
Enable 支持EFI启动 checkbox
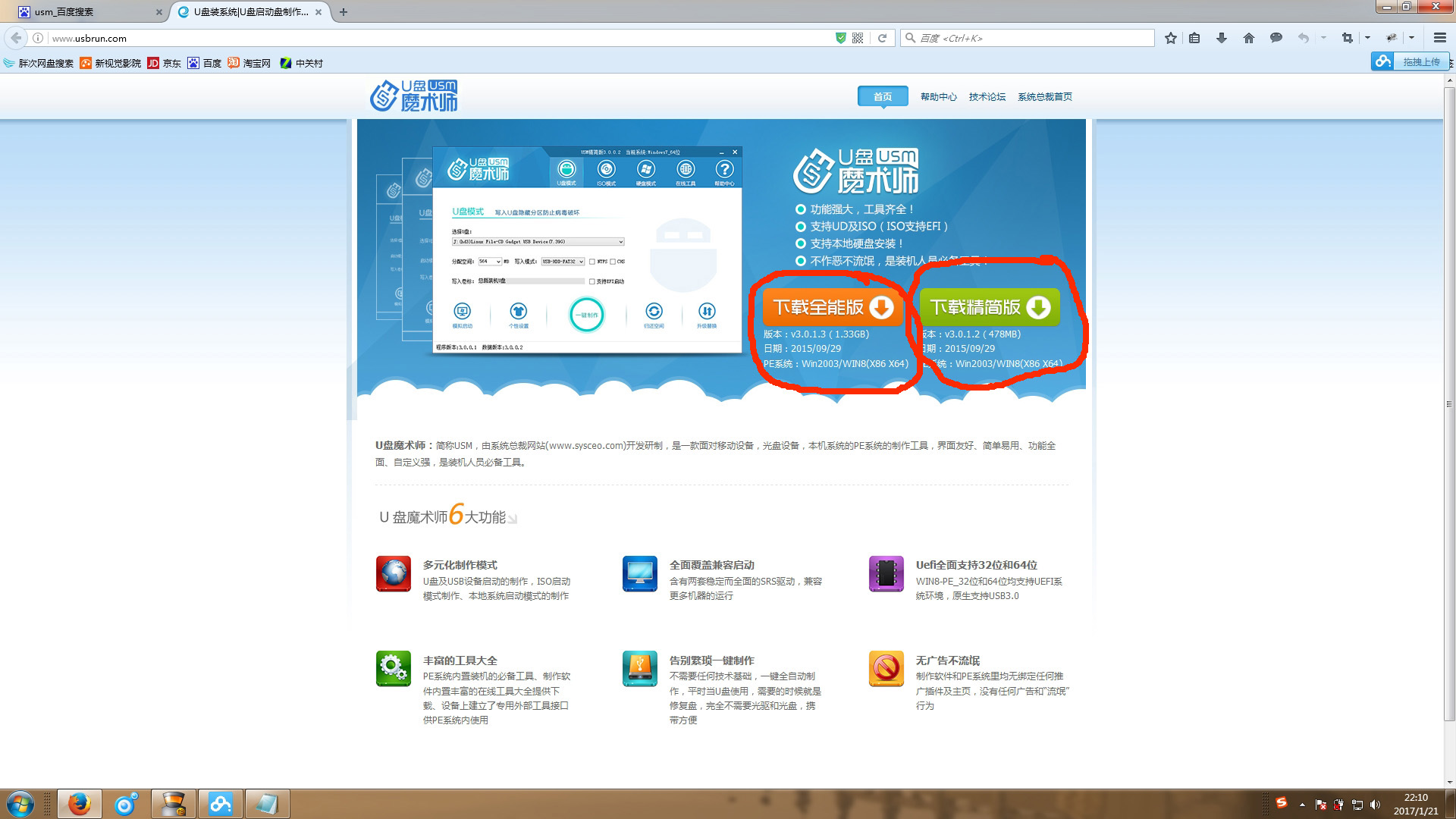click(x=591, y=281)
